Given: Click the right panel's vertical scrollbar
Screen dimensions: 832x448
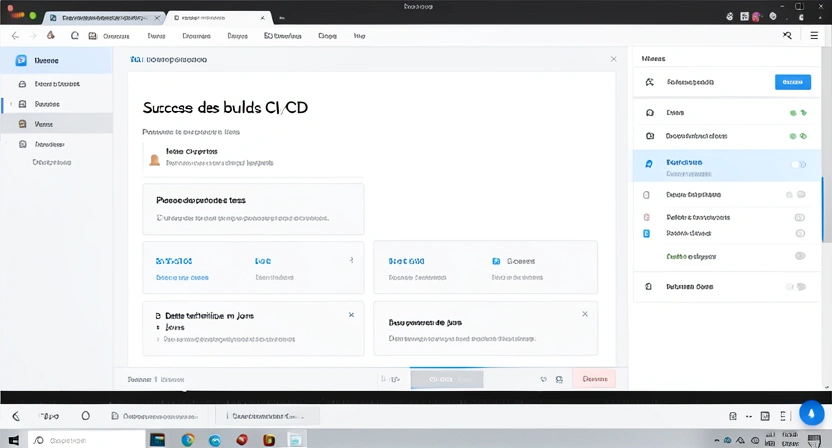Looking at the screenshot, I should pyautogui.click(x=823, y=210).
